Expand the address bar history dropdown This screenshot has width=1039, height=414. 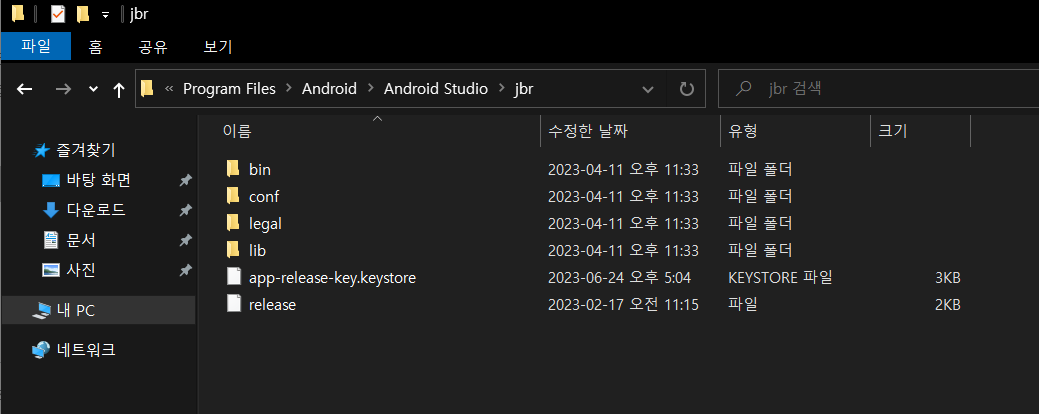pyautogui.click(x=648, y=88)
